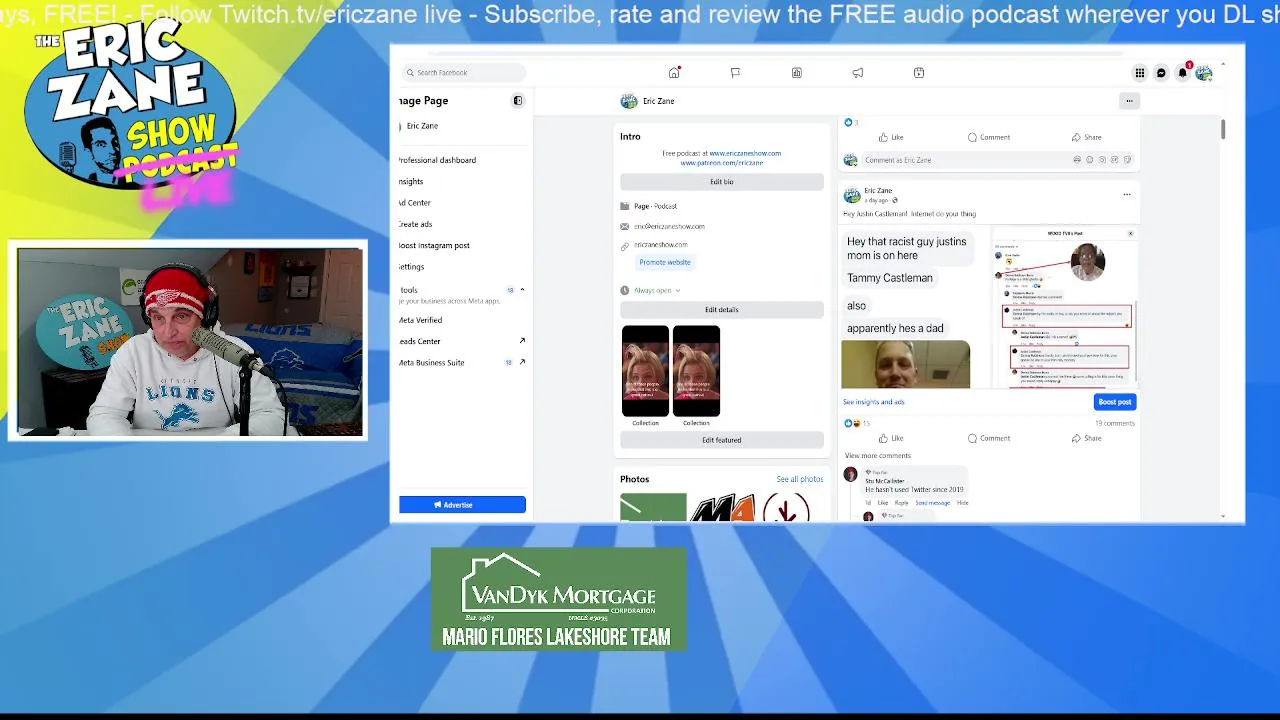Viewport: 1280px width, 720px height.
Task: Click the Edit details button
Action: [x=721, y=310]
